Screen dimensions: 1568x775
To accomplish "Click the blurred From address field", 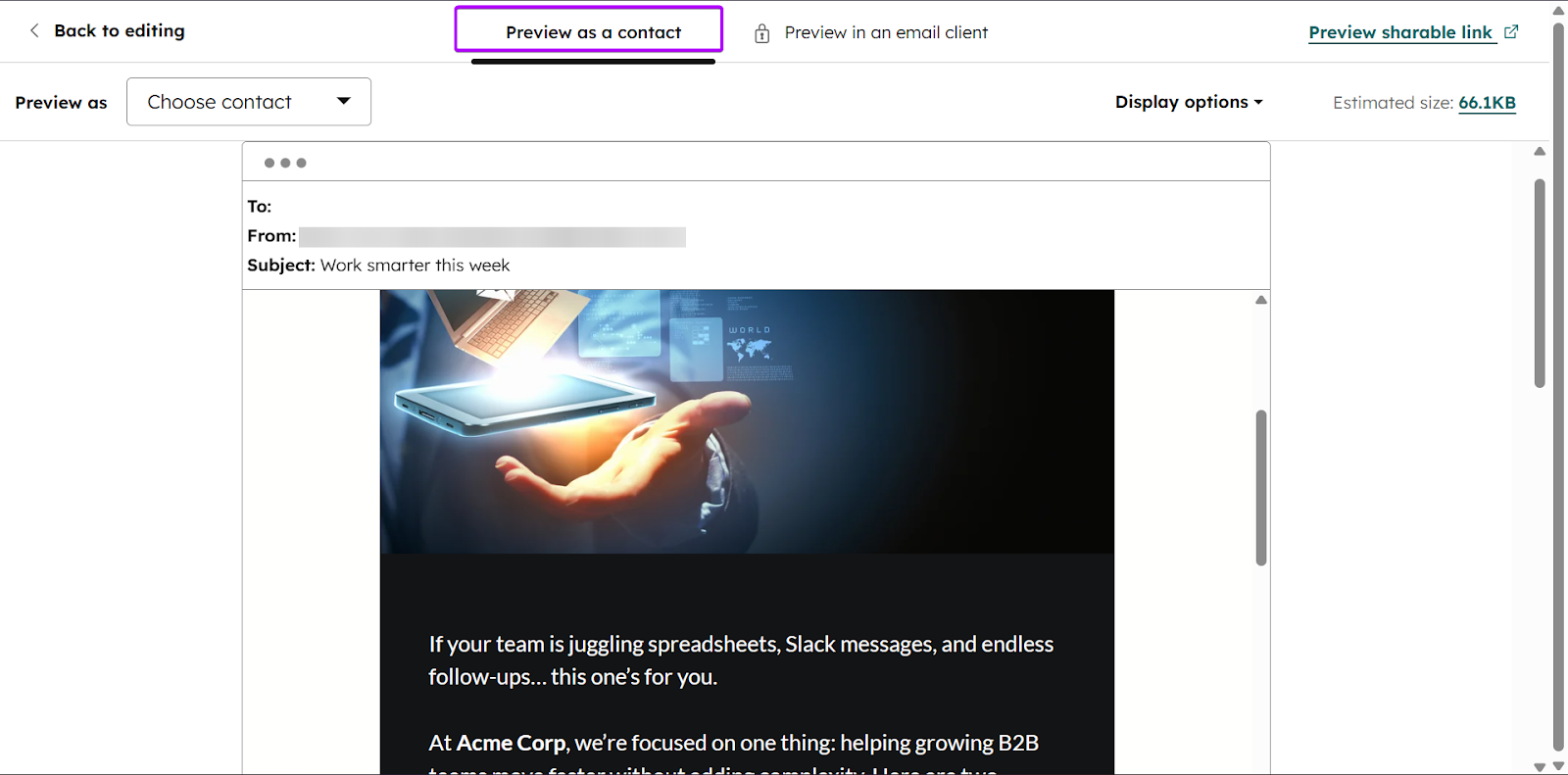I will click(492, 236).
